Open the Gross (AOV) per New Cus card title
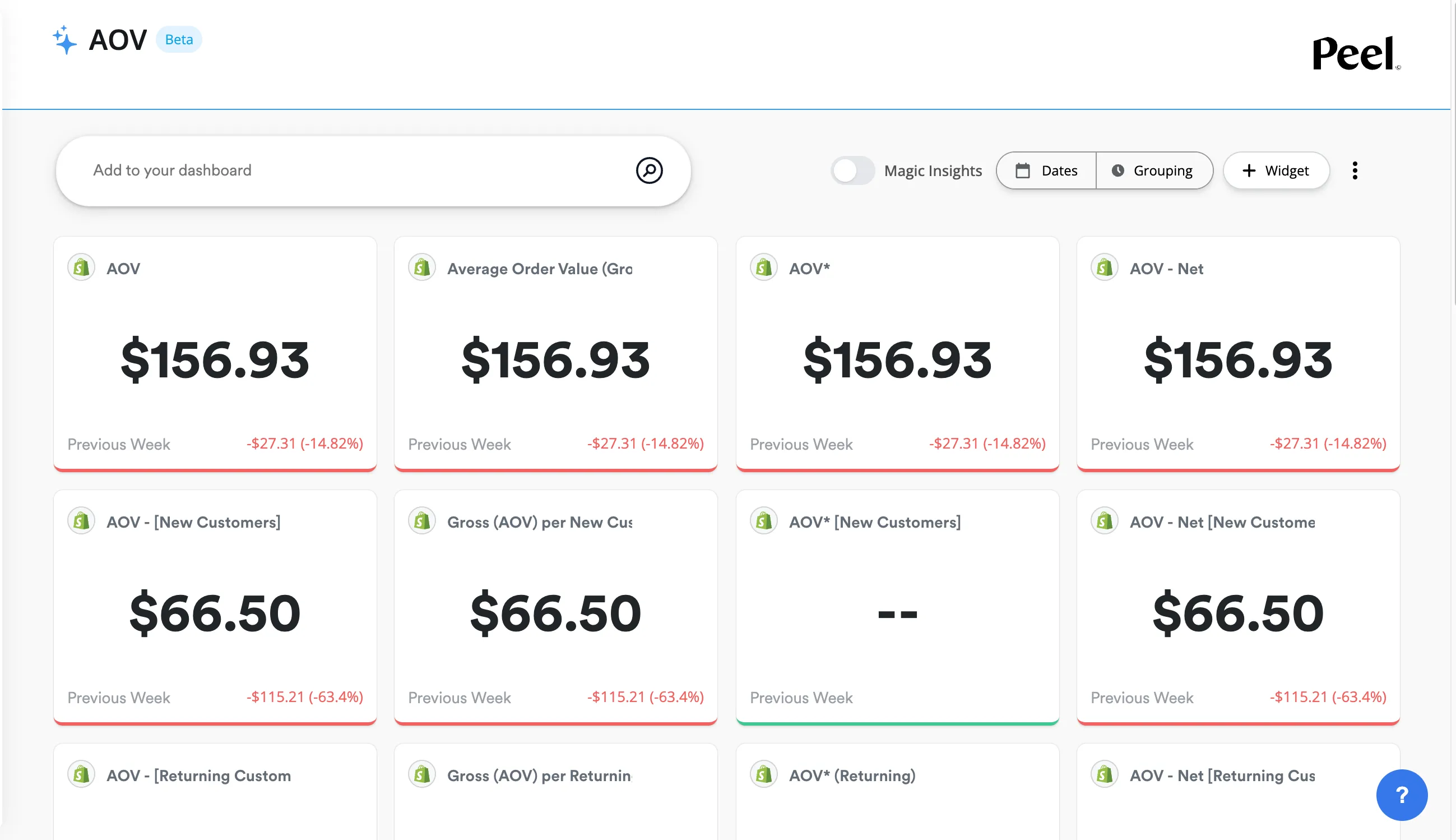This screenshot has height=840, width=1456. 540,522
